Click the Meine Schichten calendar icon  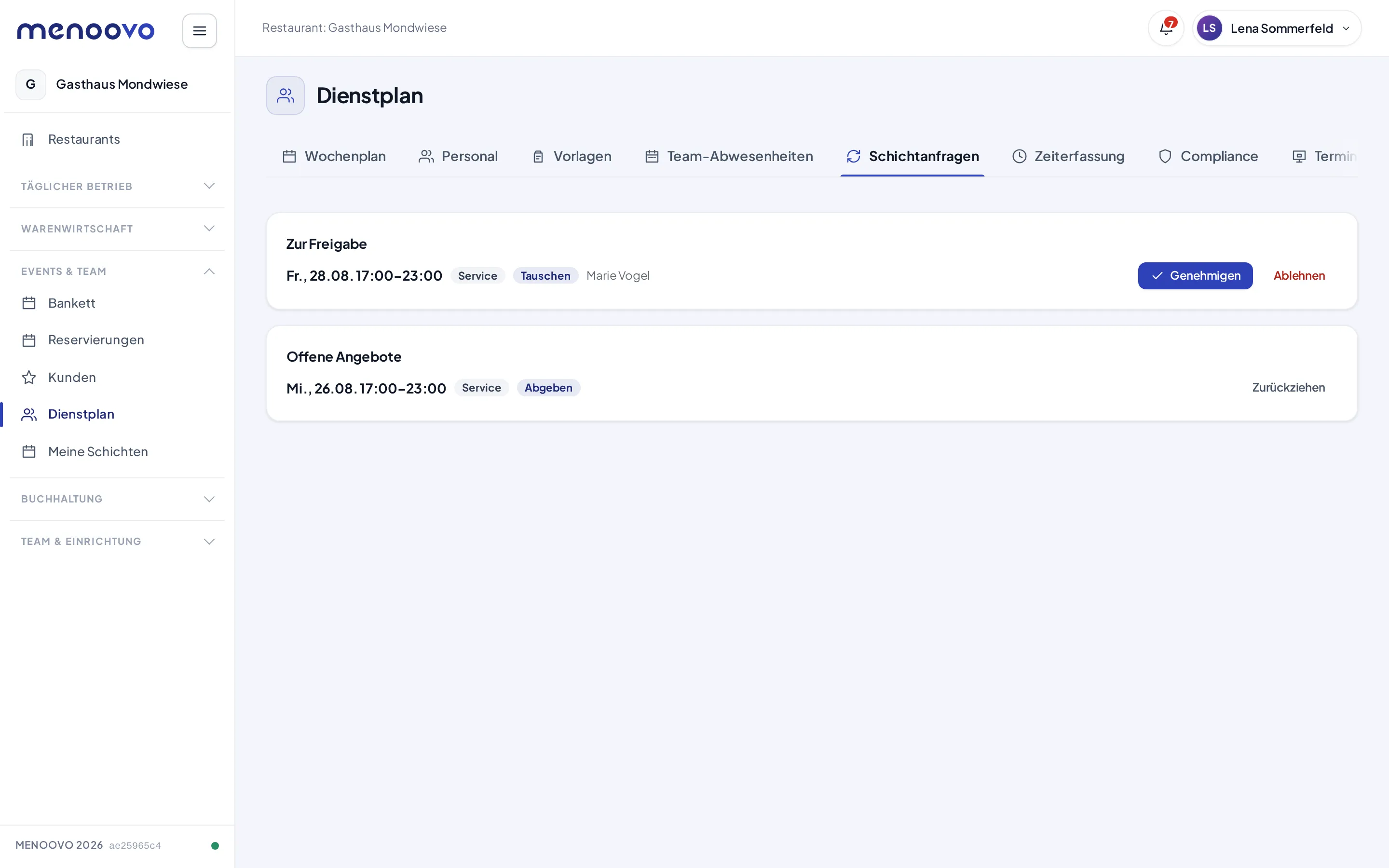pyautogui.click(x=29, y=452)
